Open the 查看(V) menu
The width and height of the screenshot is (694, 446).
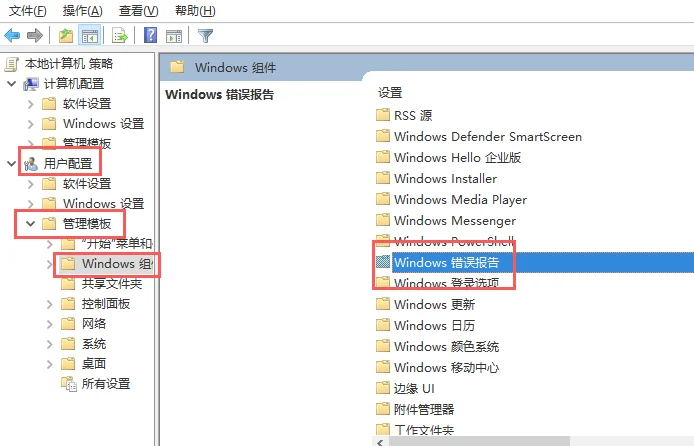tap(139, 11)
